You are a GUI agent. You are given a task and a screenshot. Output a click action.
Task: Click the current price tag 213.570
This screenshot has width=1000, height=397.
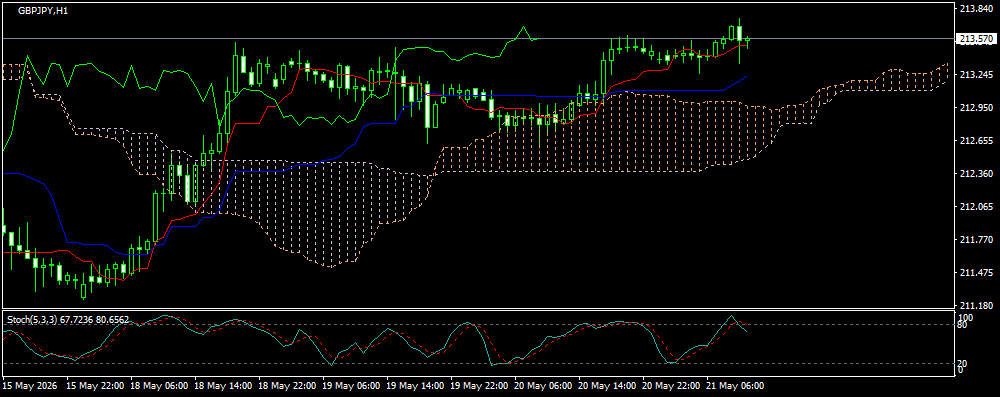tap(976, 39)
